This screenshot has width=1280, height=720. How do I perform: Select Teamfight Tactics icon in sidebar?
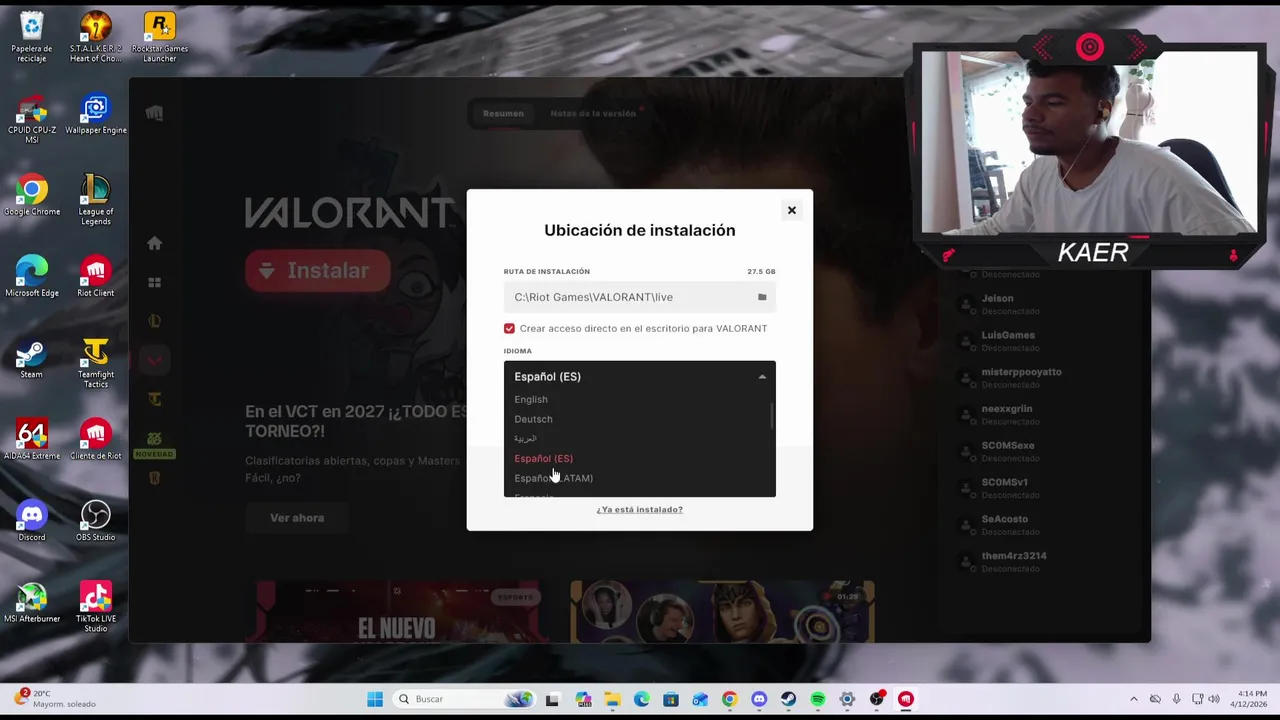(154, 399)
